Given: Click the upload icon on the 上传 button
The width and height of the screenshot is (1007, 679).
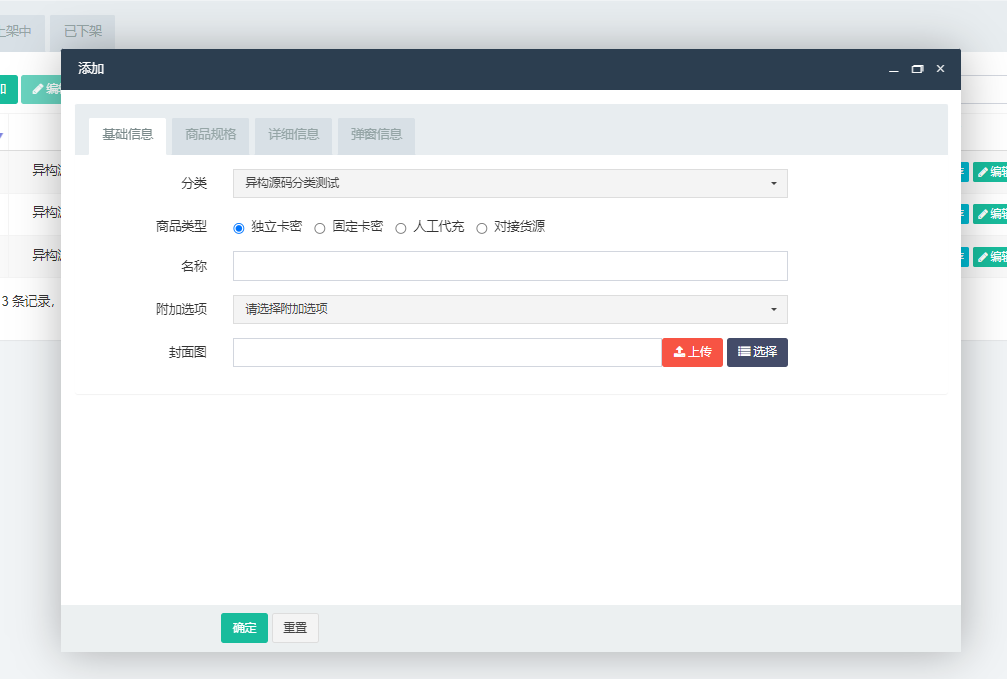Looking at the screenshot, I should [x=679, y=352].
